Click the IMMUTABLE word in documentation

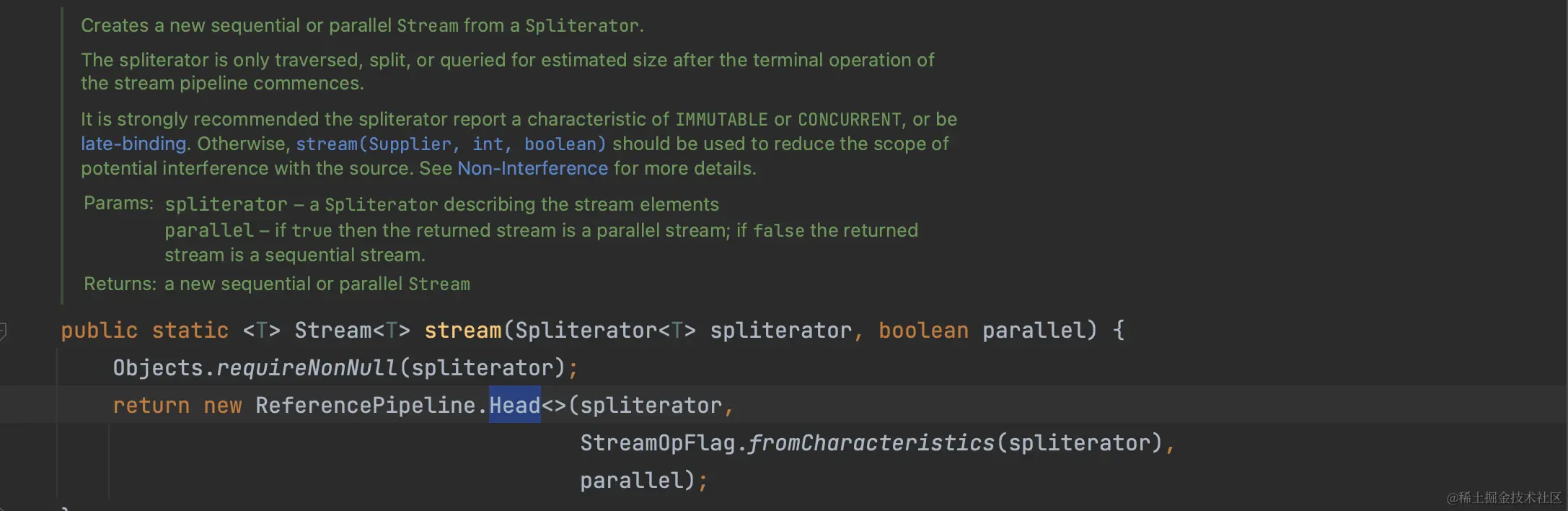(x=722, y=119)
